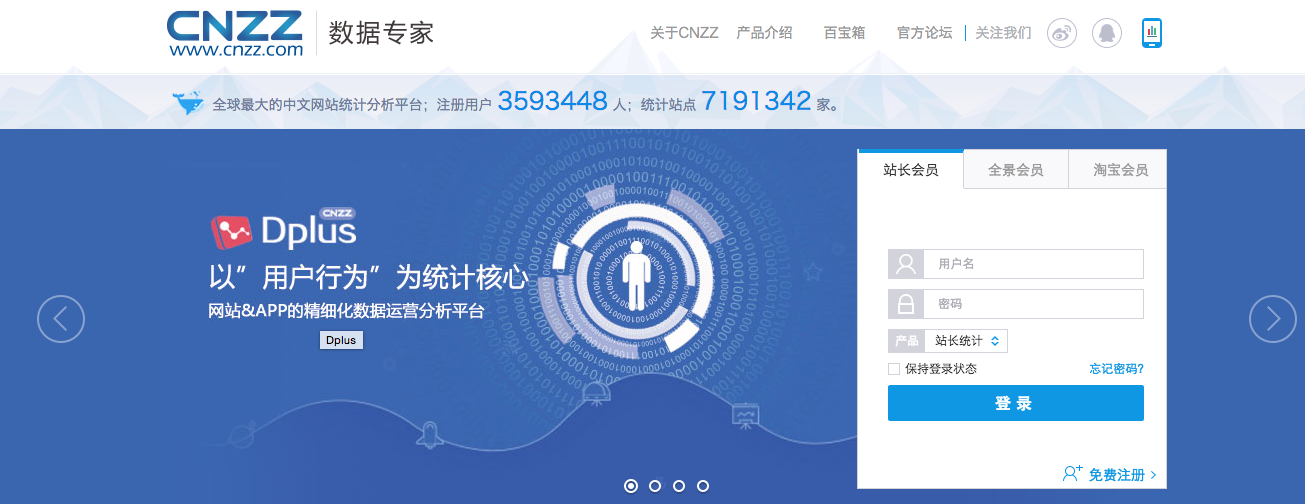The height and width of the screenshot is (504, 1305).
Task: Go to previous banner slide arrow
Action: (x=61, y=319)
